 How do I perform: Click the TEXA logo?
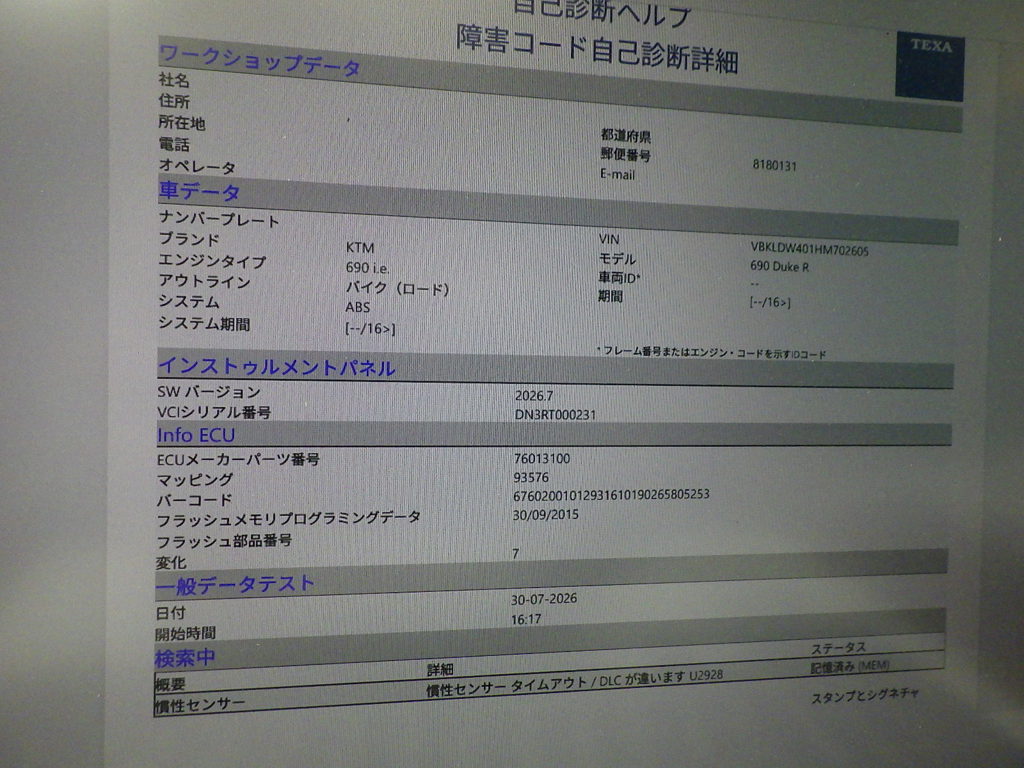(x=930, y=67)
